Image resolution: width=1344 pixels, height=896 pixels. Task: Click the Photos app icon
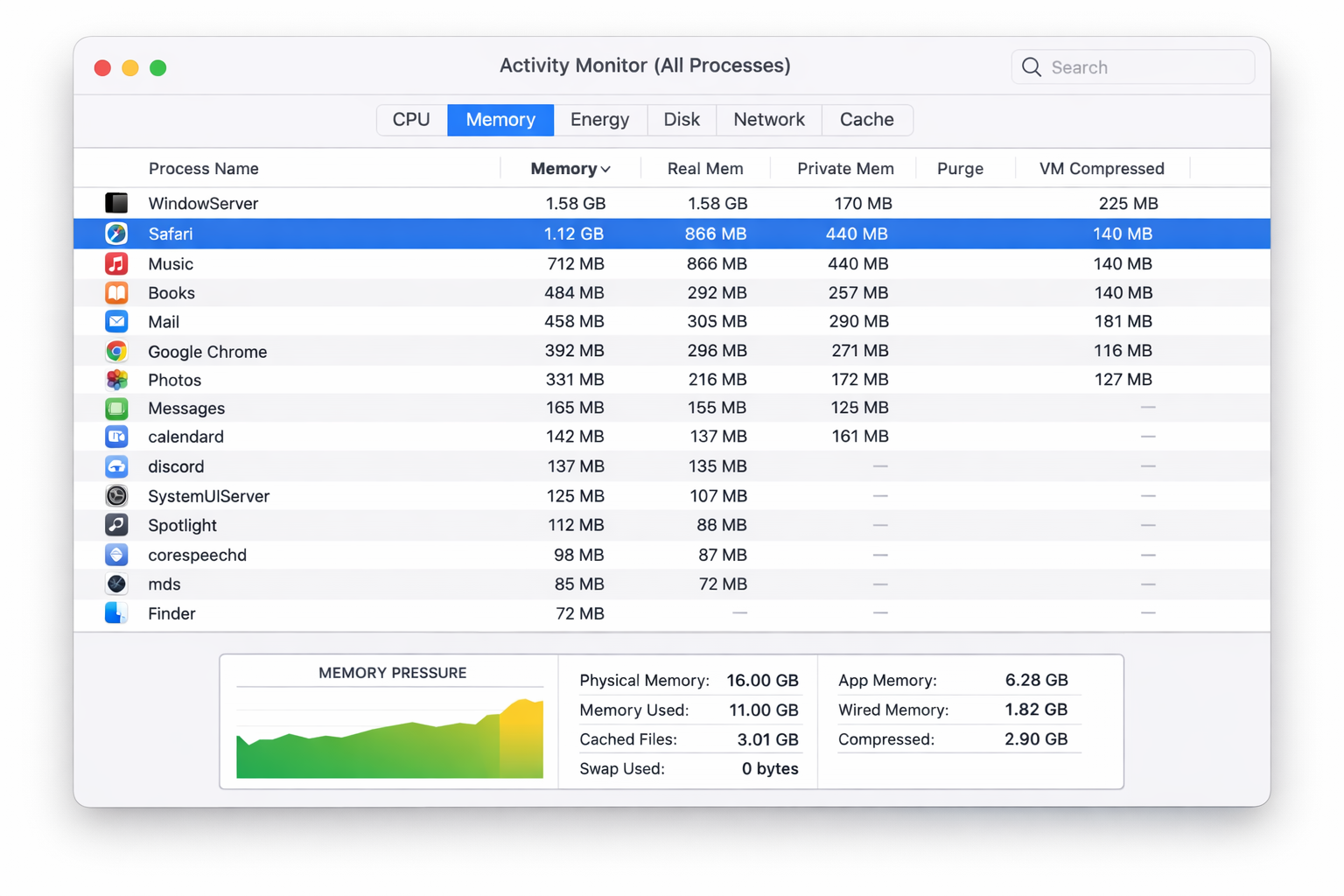116,380
